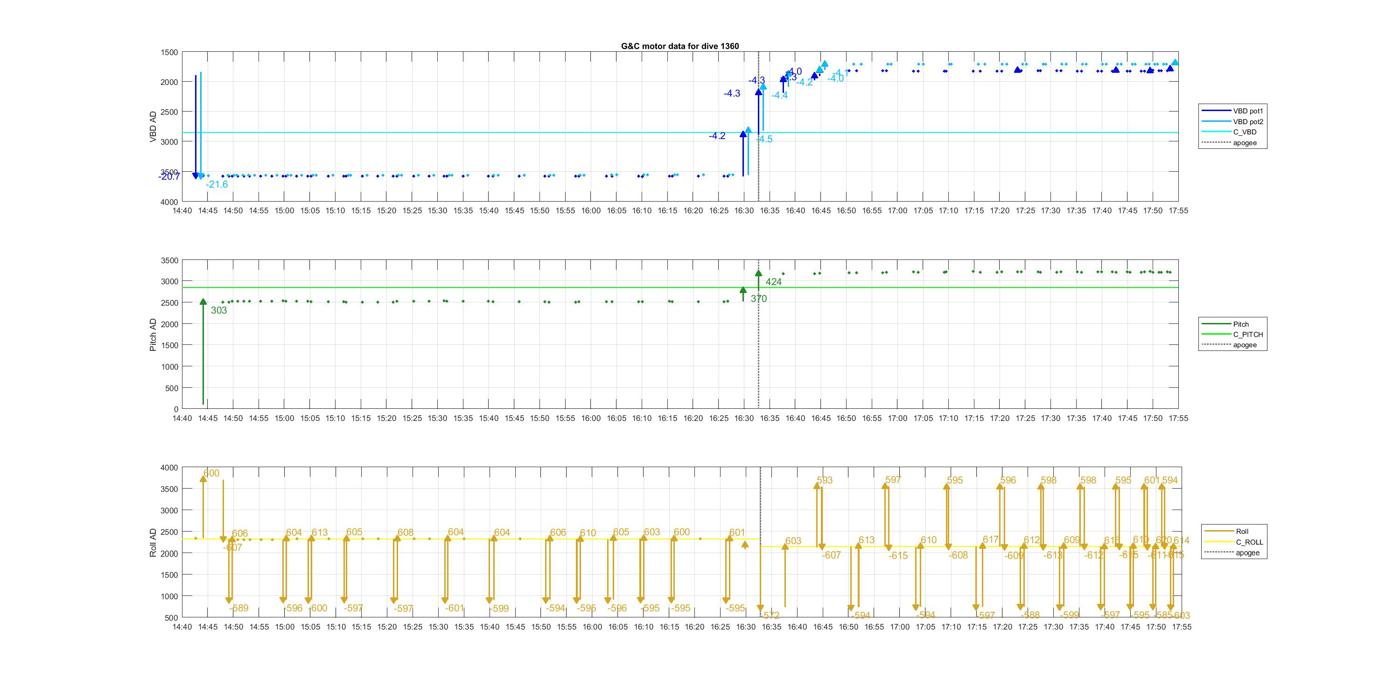Click the "572" roll label at apogee
Viewport: 1400px width, 693px height.
click(x=771, y=616)
